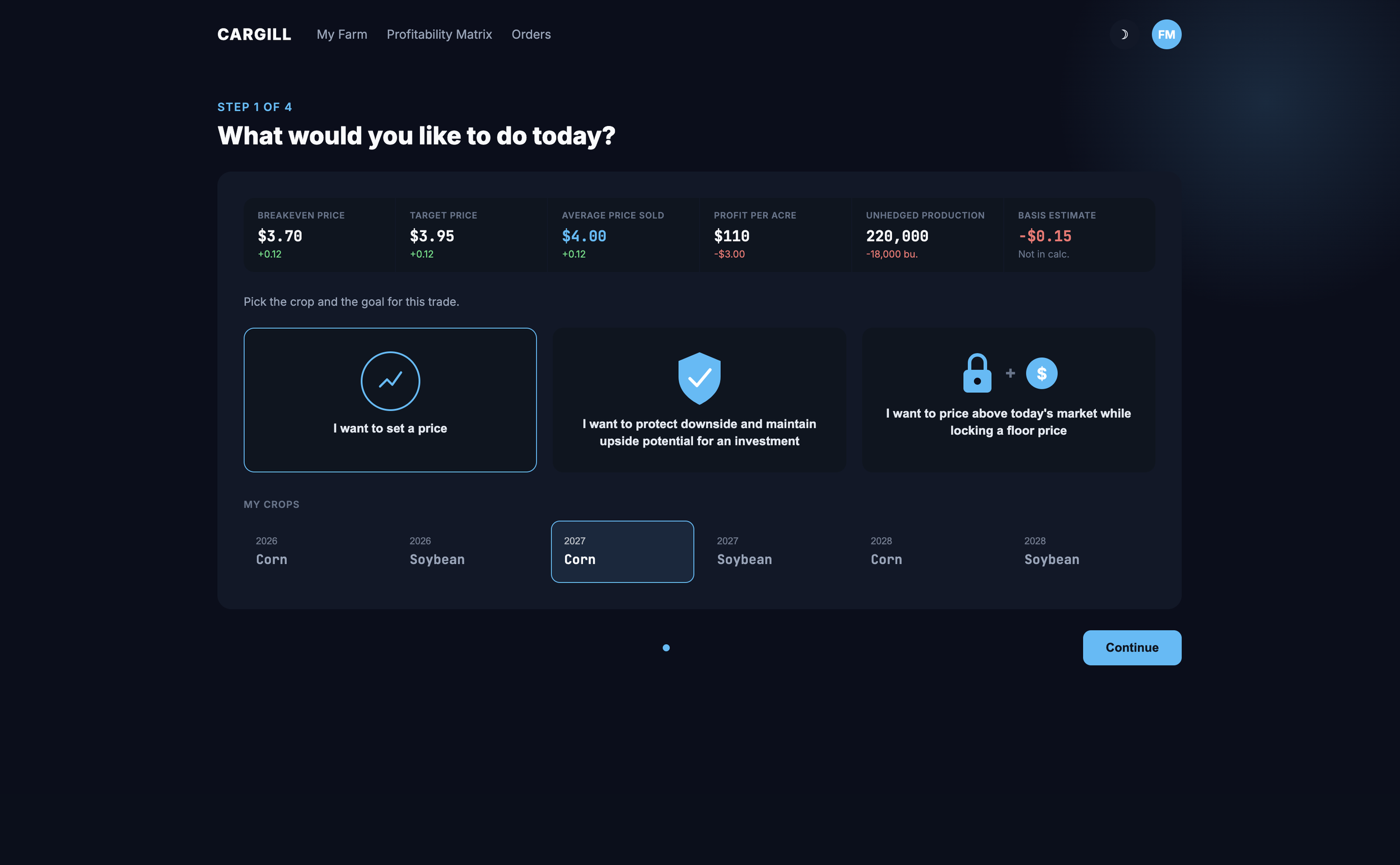Click the trend line chart icon
1400x865 pixels.
pos(390,381)
